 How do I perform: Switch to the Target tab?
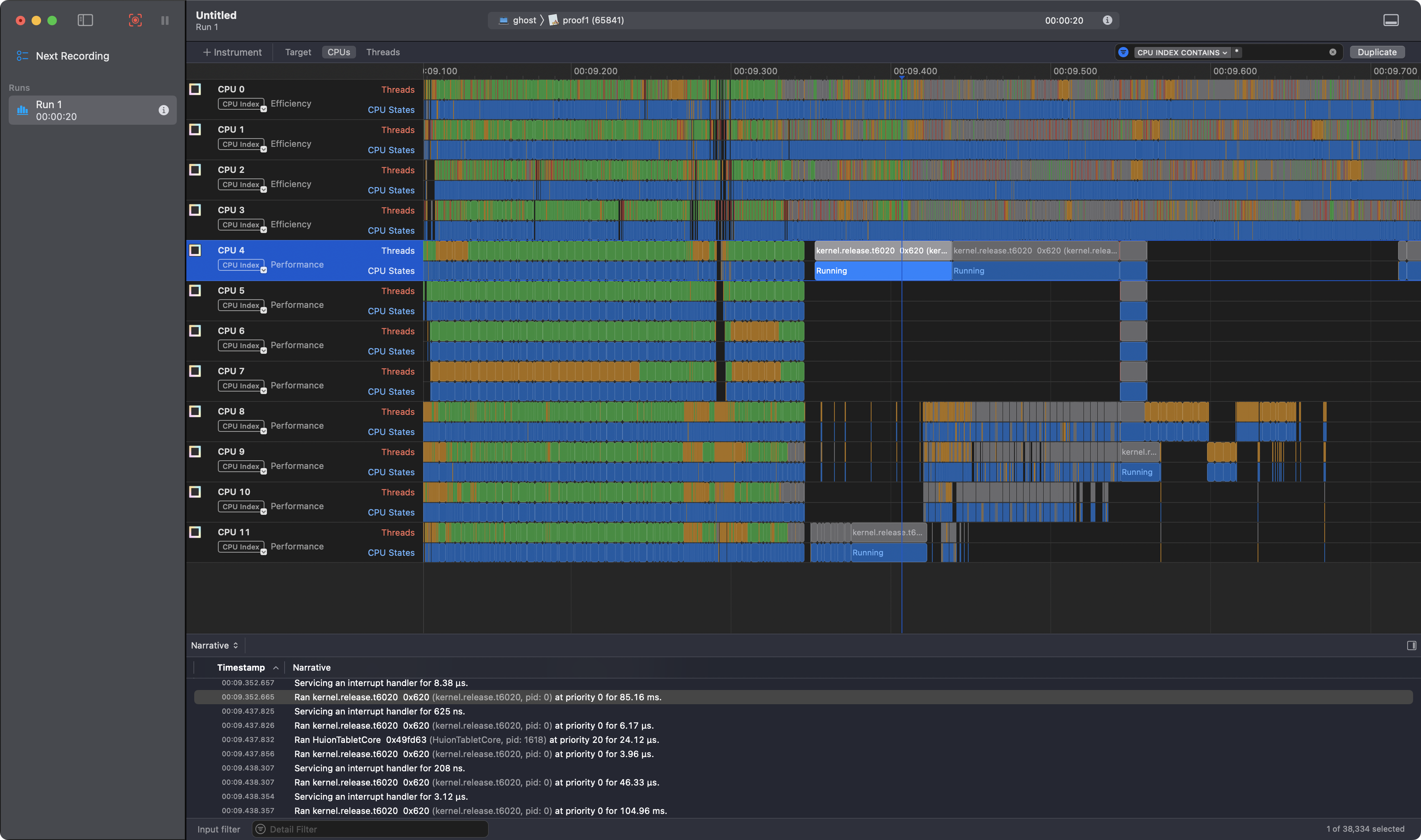pyautogui.click(x=298, y=52)
